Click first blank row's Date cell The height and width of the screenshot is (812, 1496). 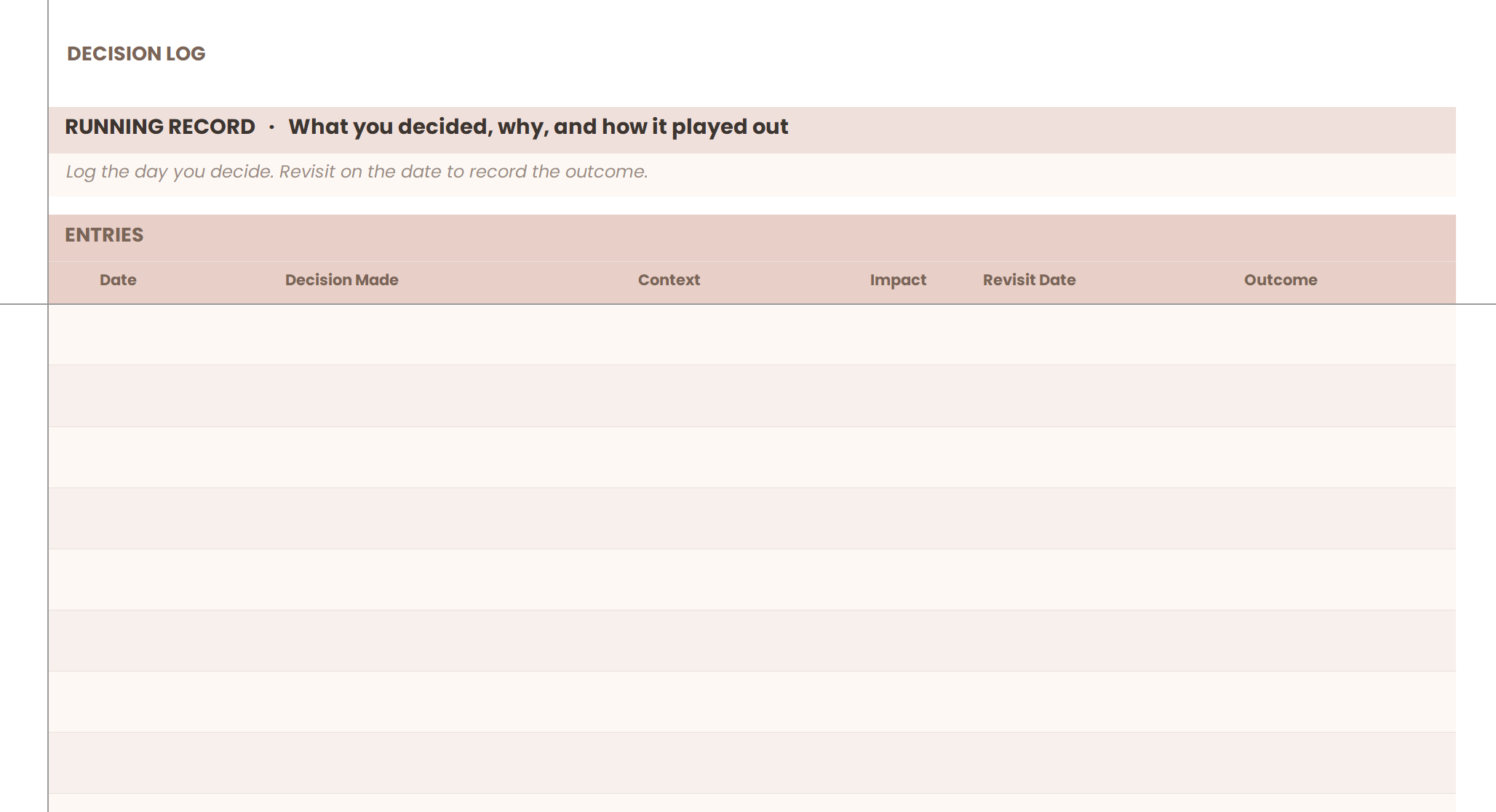click(x=118, y=335)
